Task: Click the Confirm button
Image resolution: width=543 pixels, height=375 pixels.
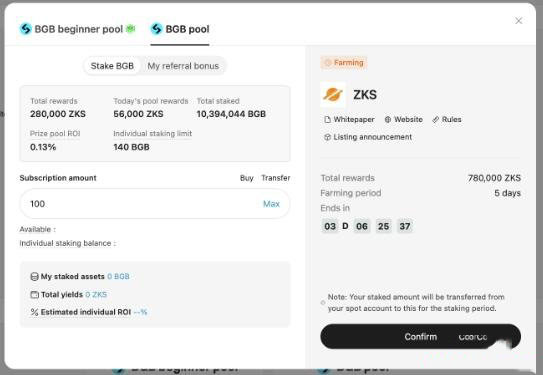Action: (x=420, y=337)
